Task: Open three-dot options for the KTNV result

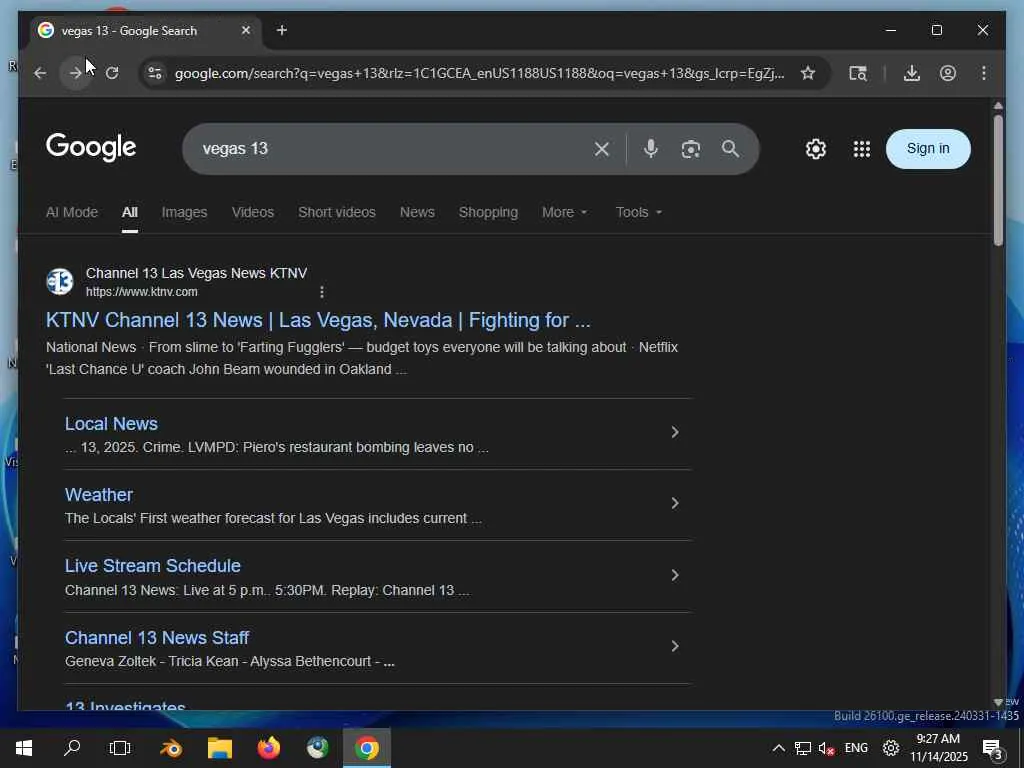Action: pos(321,292)
